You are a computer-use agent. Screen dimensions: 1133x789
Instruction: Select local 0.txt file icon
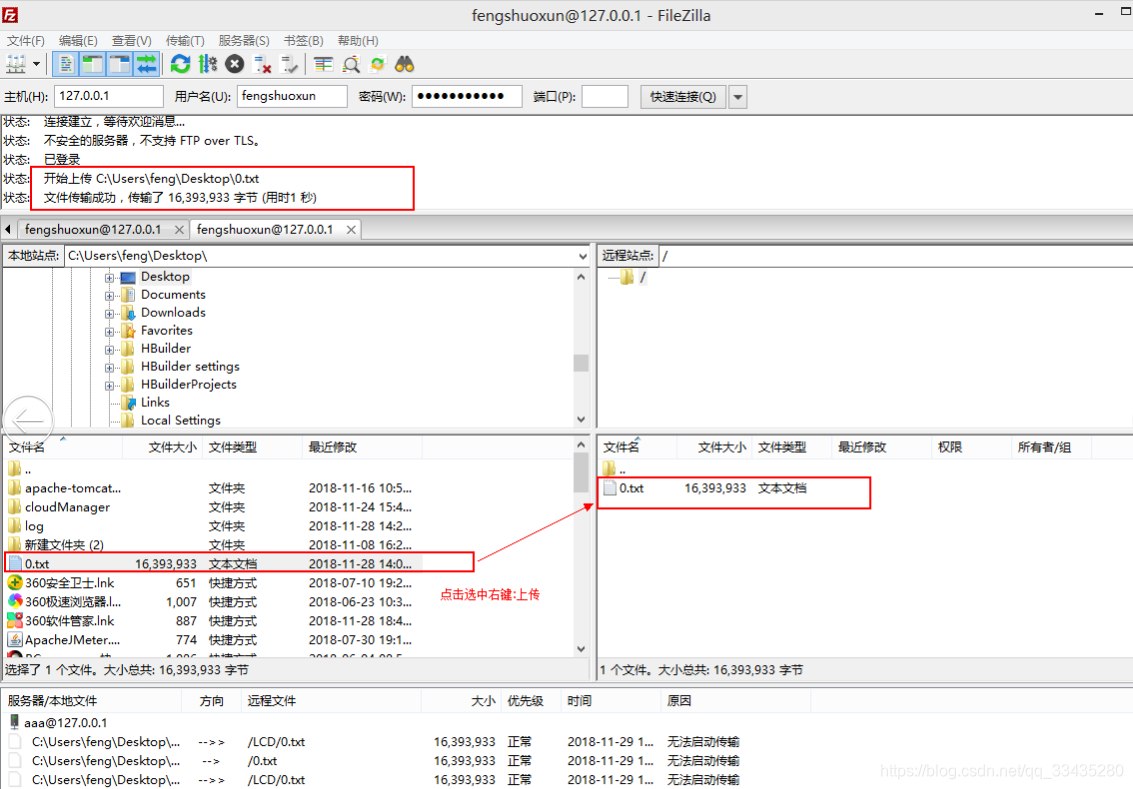pyautogui.click(x=15, y=564)
